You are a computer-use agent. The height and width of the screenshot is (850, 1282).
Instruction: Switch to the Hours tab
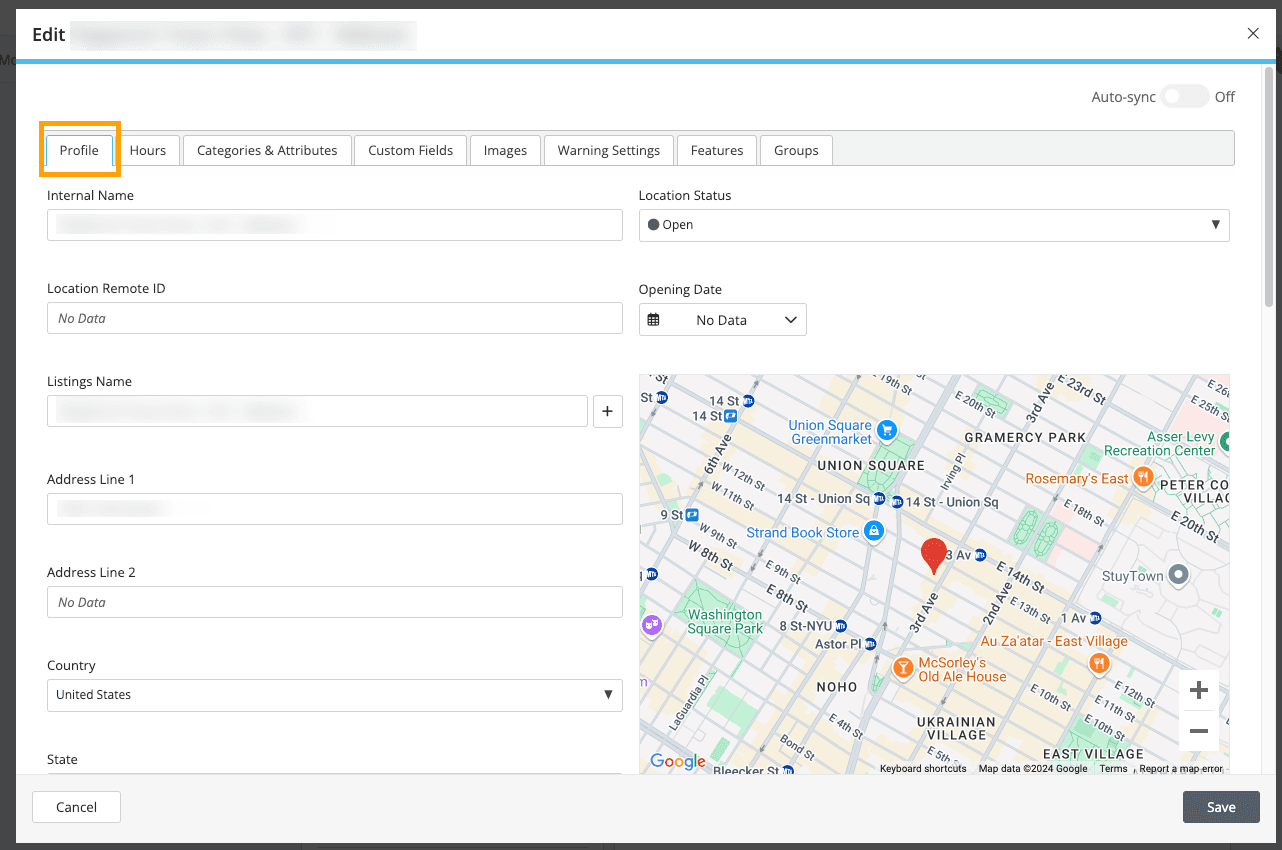tap(148, 150)
